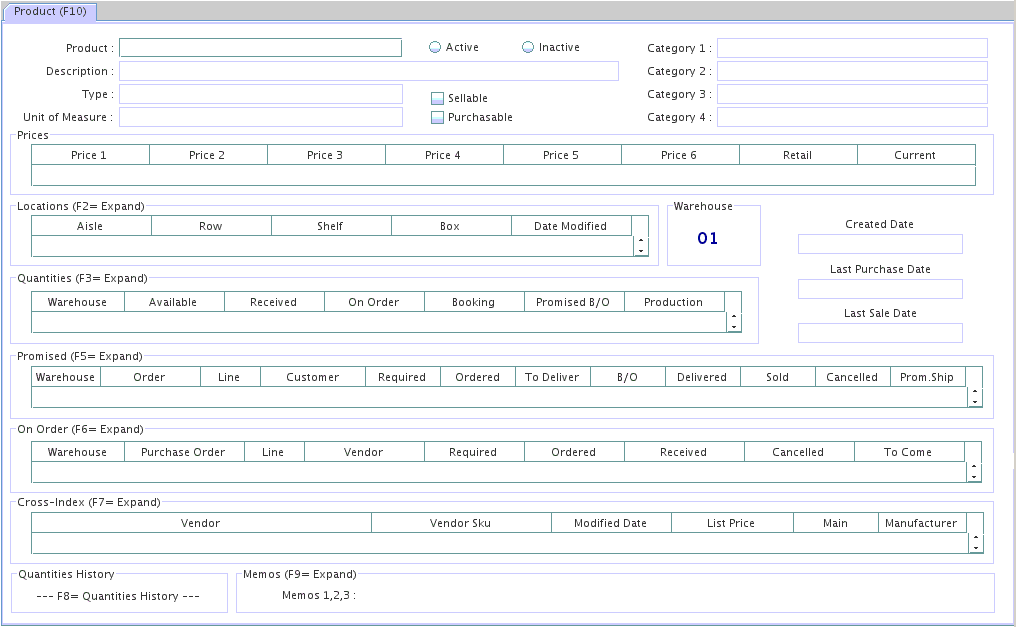Click the Created Date field
Image resolution: width=1016 pixels, height=627 pixels.
[879, 244]
